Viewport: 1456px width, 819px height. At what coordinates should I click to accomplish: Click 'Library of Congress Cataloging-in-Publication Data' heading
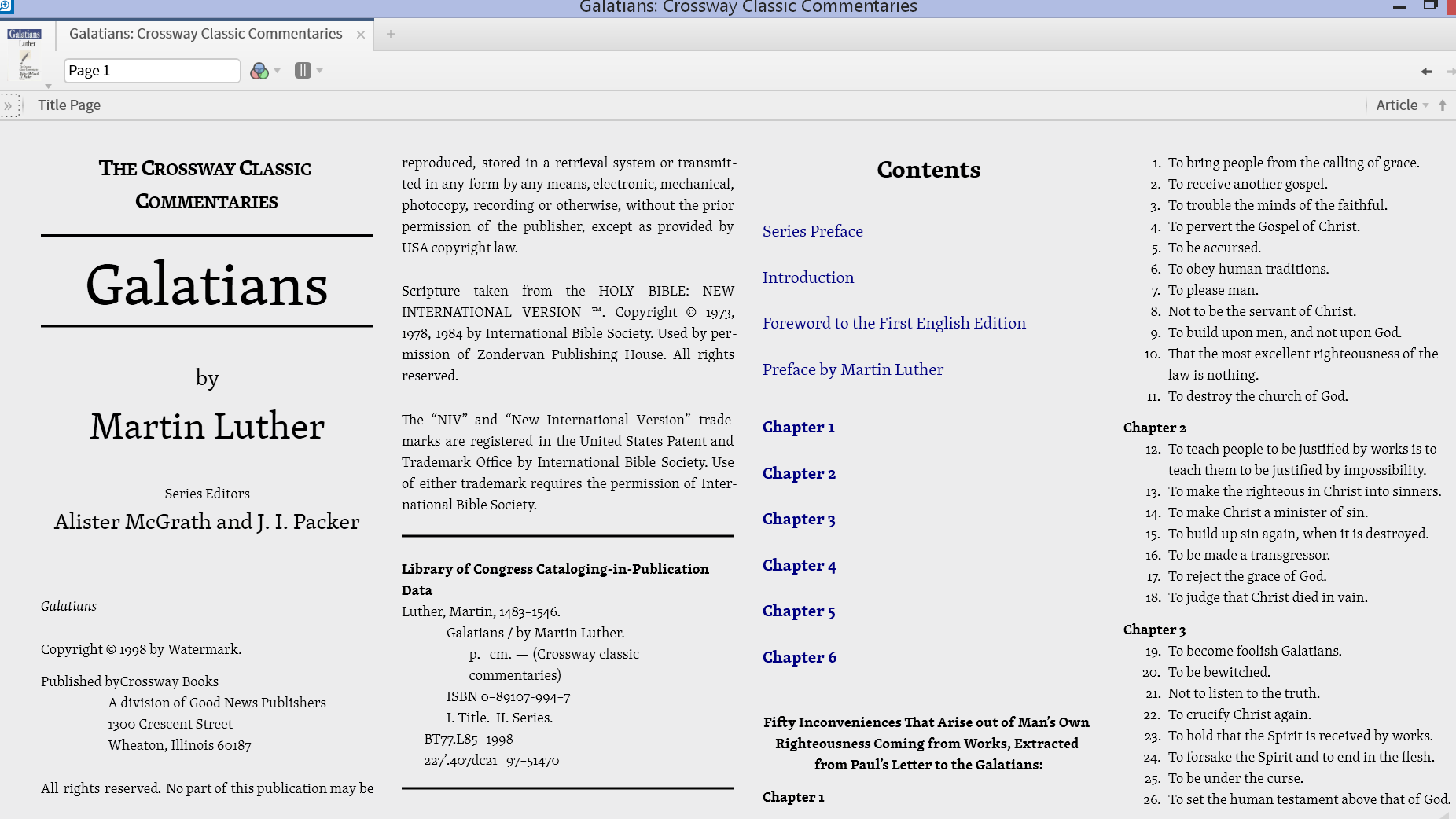tap(555, 579)
